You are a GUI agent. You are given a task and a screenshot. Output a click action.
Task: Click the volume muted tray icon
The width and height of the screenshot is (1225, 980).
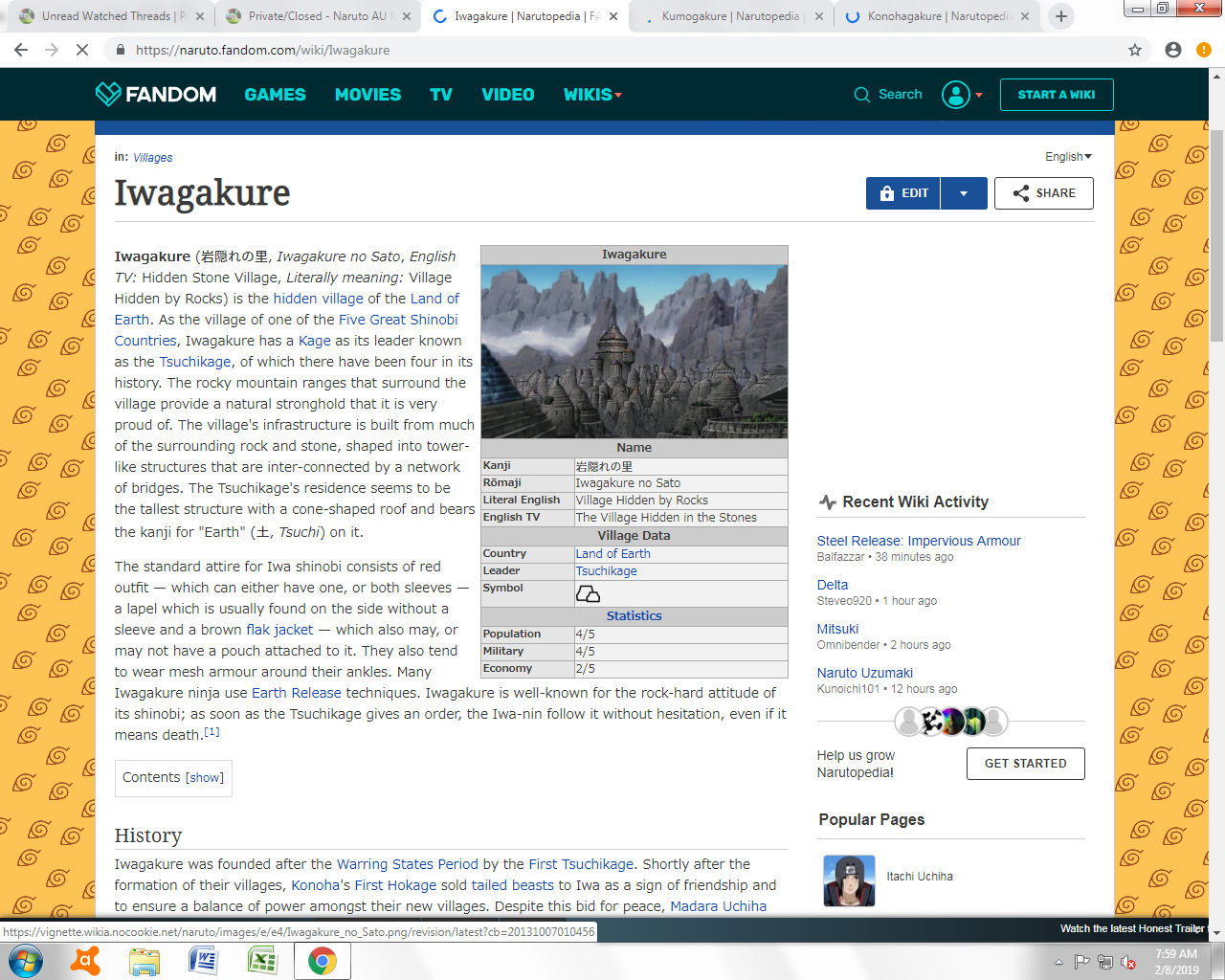pyautogui.click(x=1128, y=962)
